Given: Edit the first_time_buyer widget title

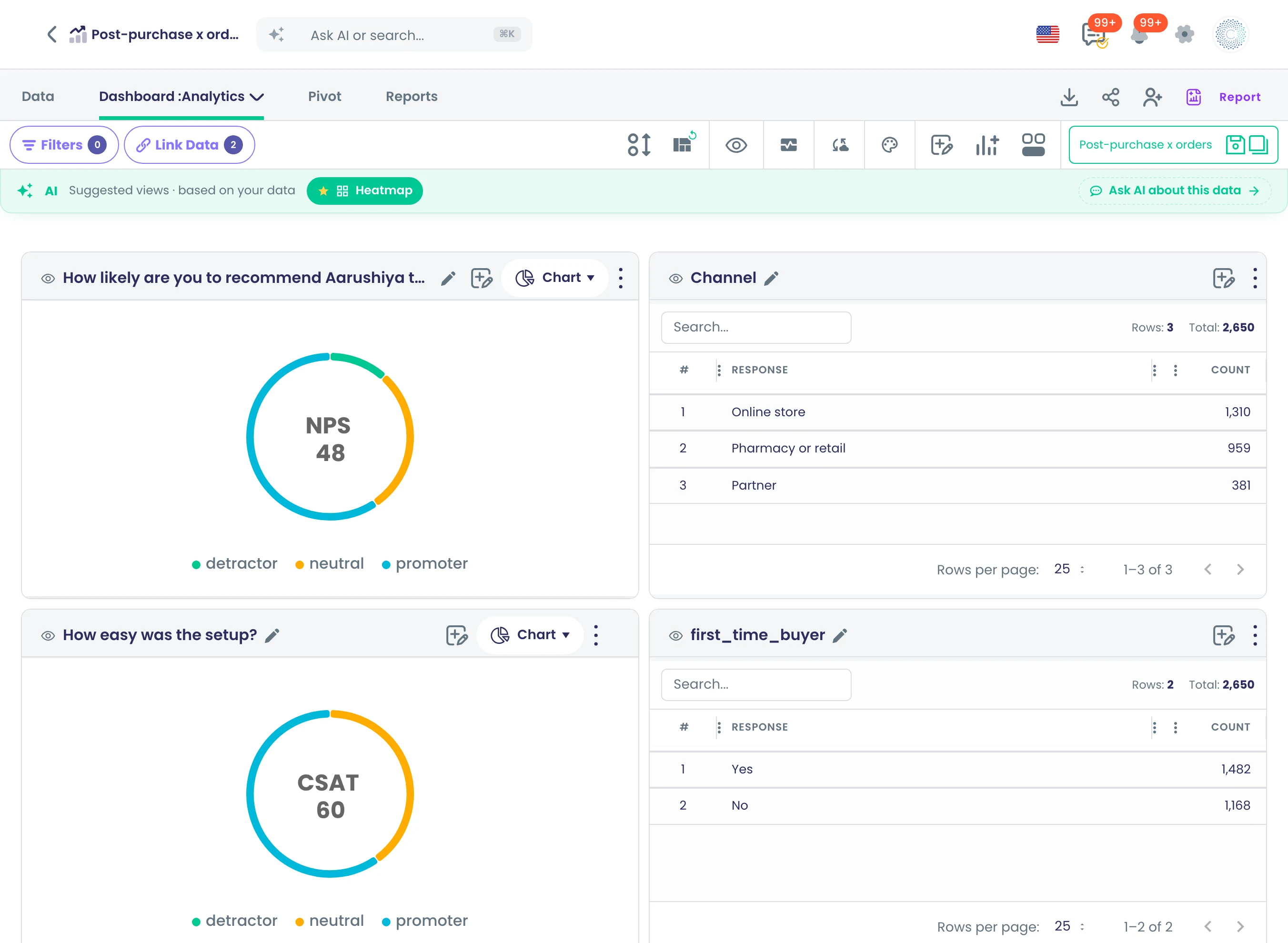Looking at the screenshot, I should click(840, 635).
